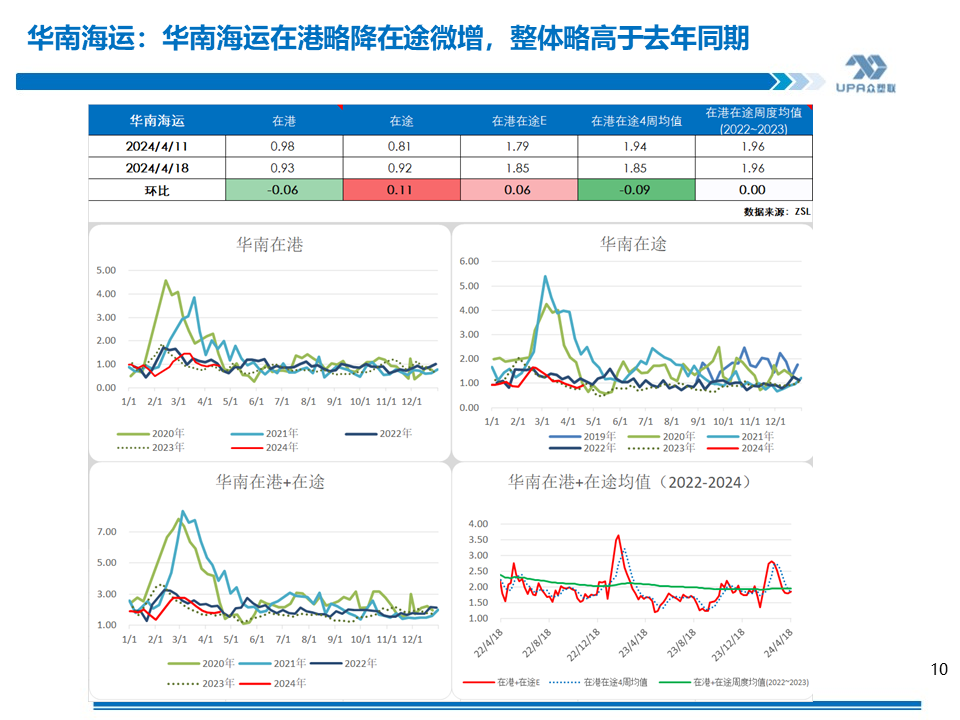Click 2020年 legend in 华南在港 chart
Screen dimensions: 960x720
[151, 433]
